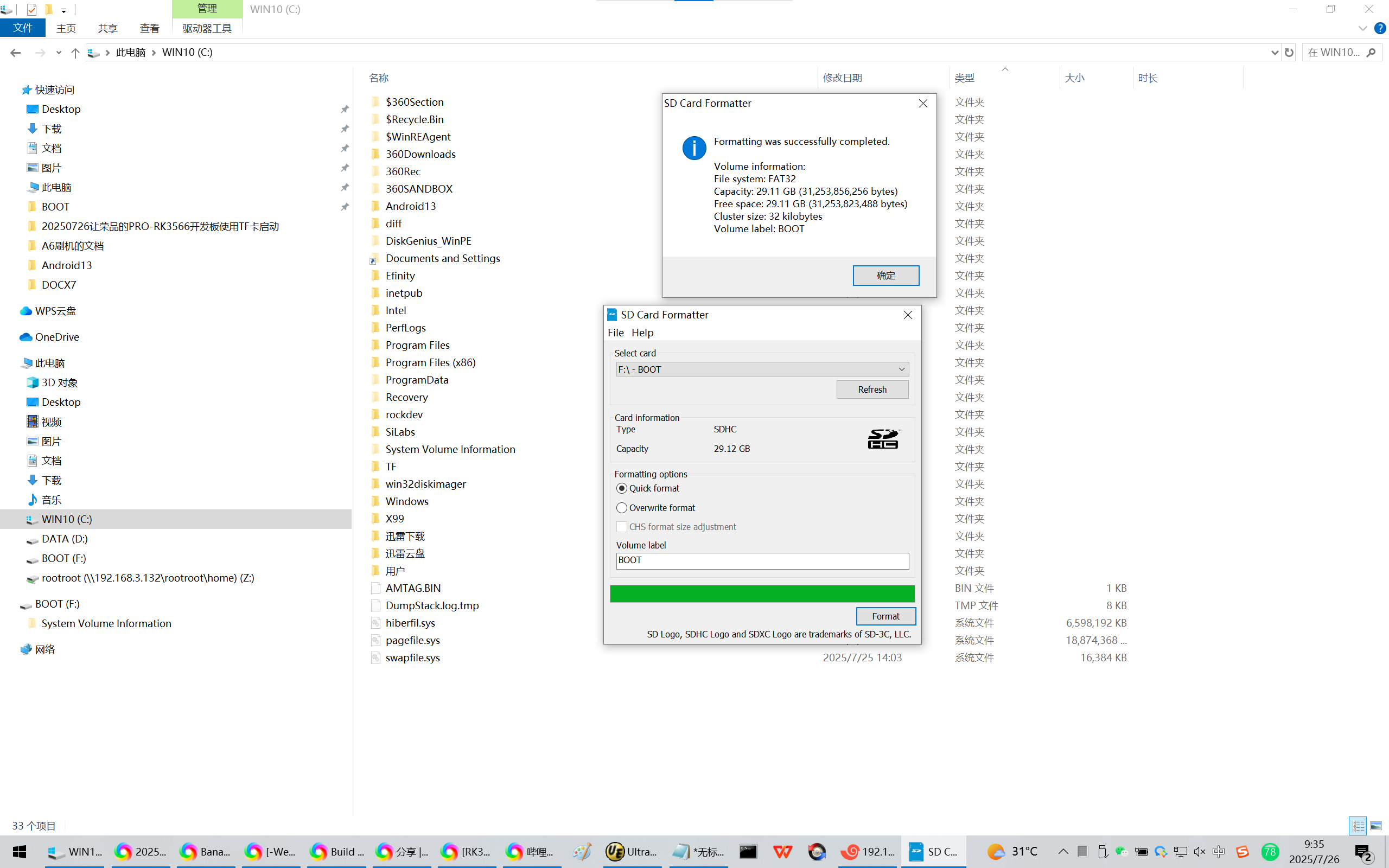Viewport: 1389px width, 868px height.
Task: Open recent locations dropdown arrow
Action: point(59,53)
